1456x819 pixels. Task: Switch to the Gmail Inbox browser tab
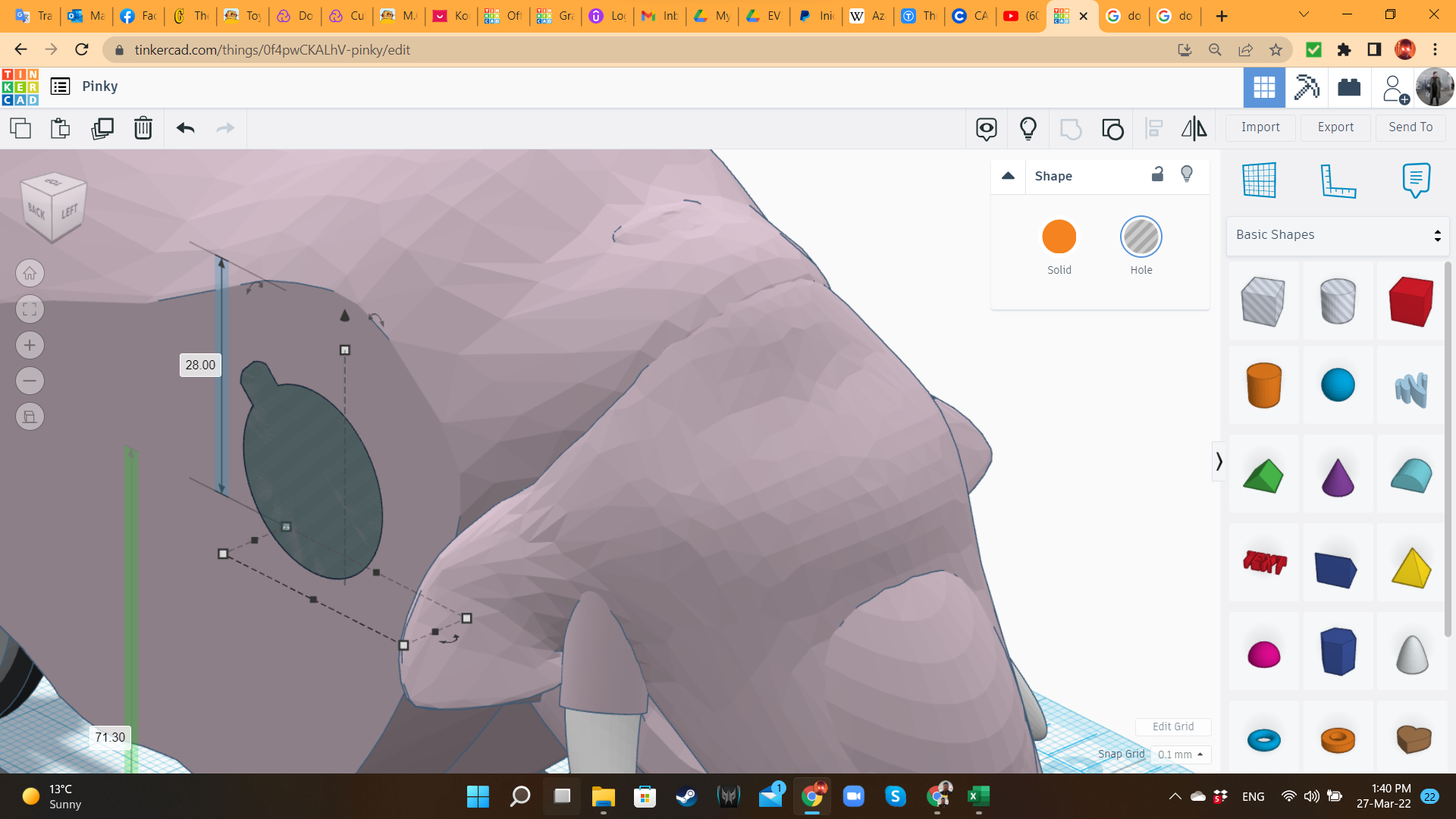coord(660,16)
